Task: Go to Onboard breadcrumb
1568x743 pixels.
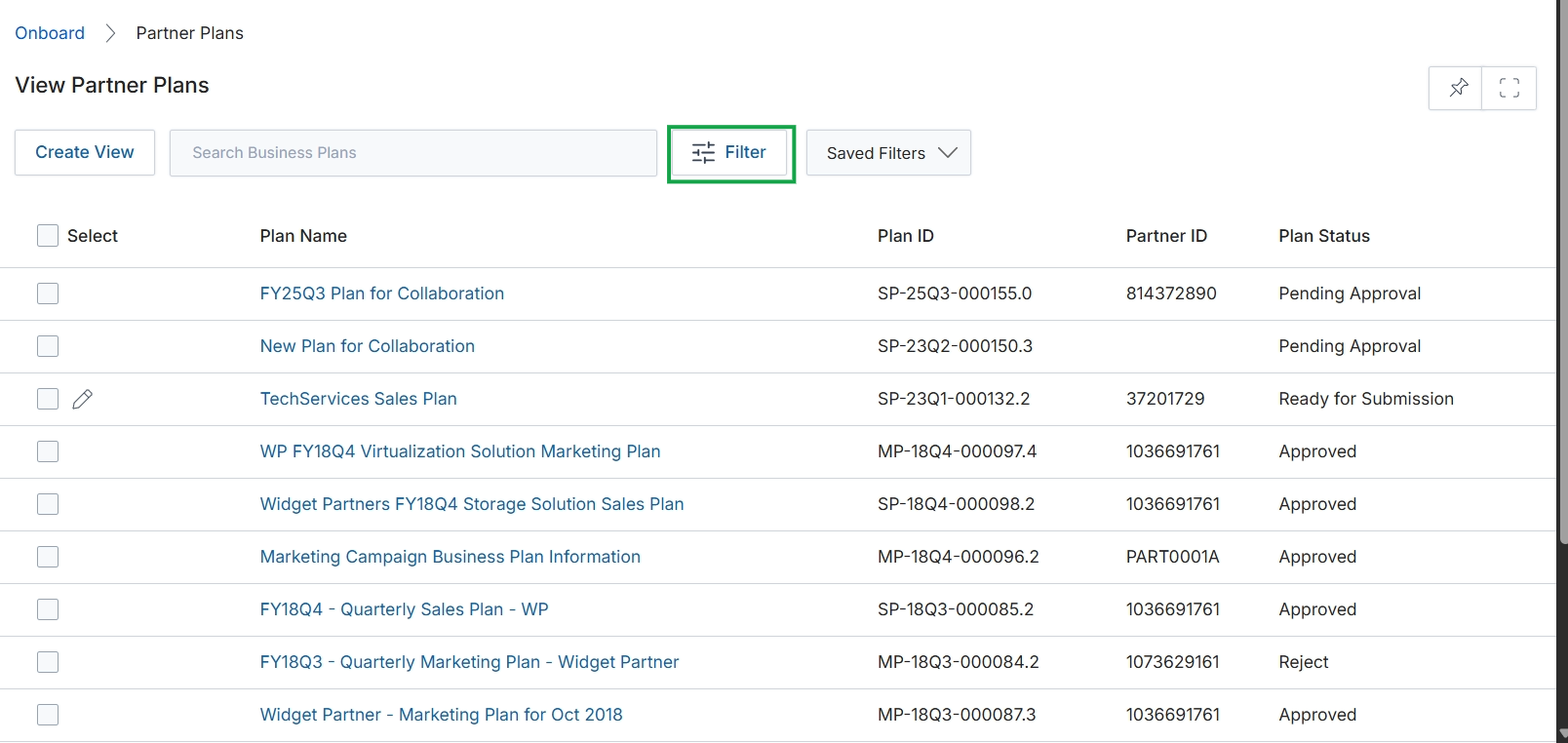Action: click(x=50, y=33)
